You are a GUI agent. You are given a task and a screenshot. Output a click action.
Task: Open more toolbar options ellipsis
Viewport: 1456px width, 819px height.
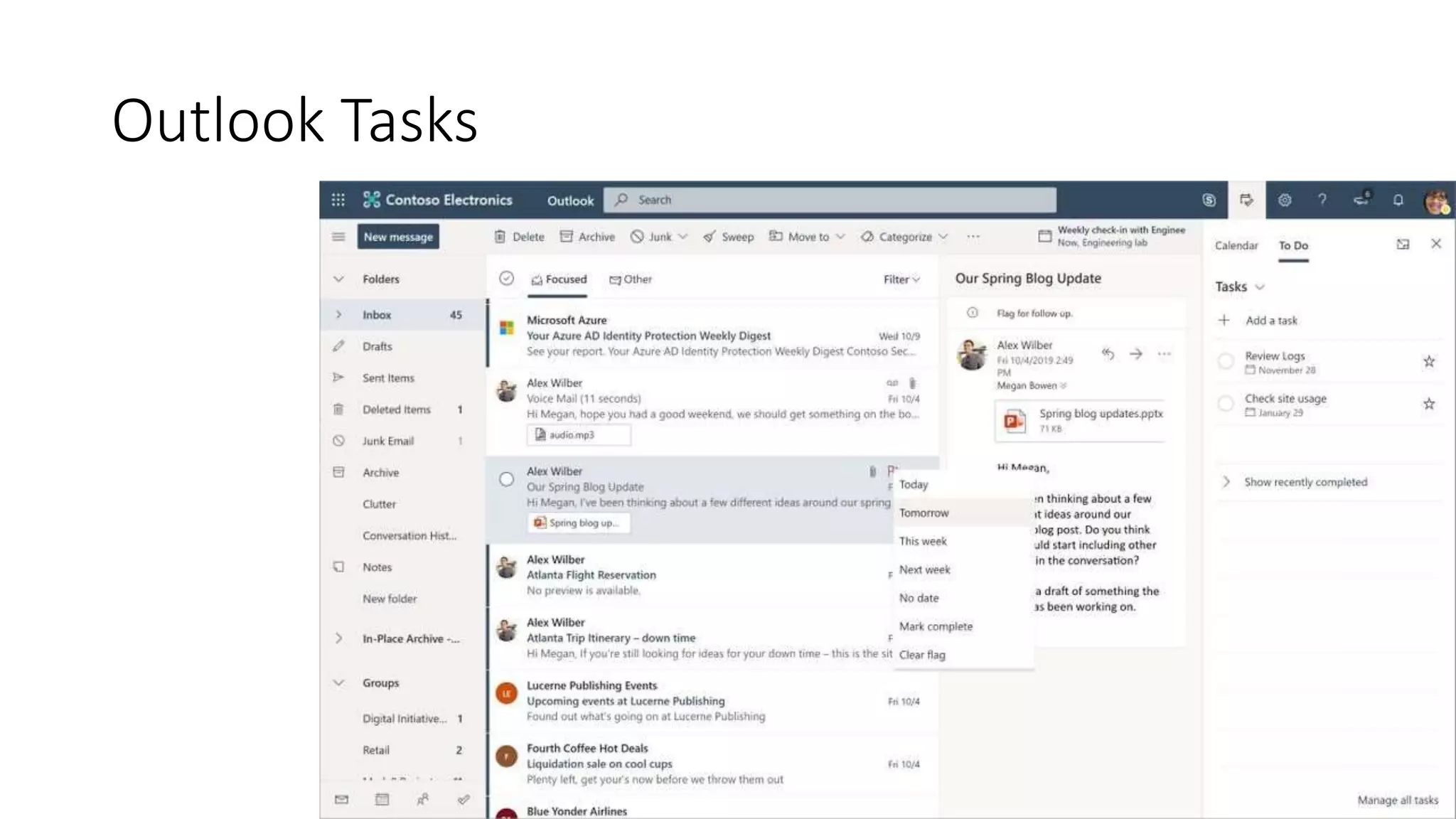(x=973, y=237)
